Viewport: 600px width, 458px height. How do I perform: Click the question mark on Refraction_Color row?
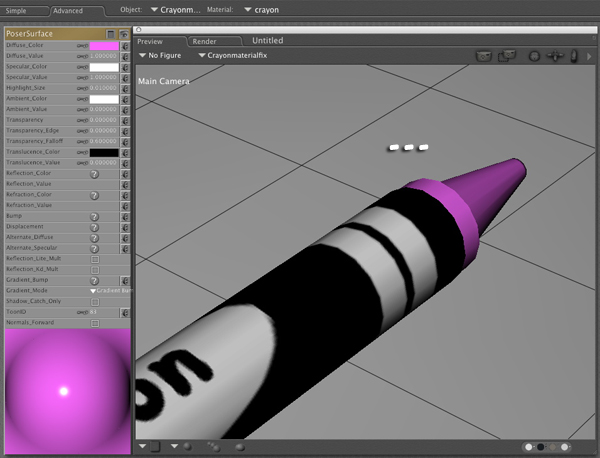click(x=95, y=196)
